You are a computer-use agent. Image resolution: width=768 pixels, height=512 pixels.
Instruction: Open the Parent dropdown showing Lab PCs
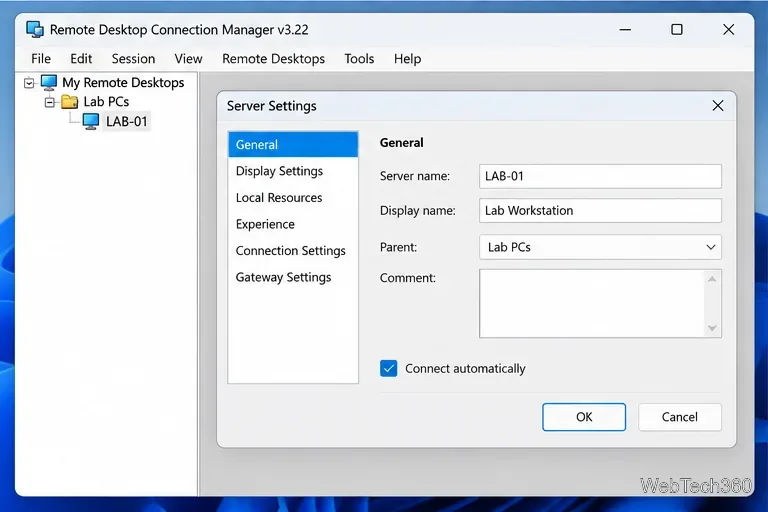click(x=600, y=247)
